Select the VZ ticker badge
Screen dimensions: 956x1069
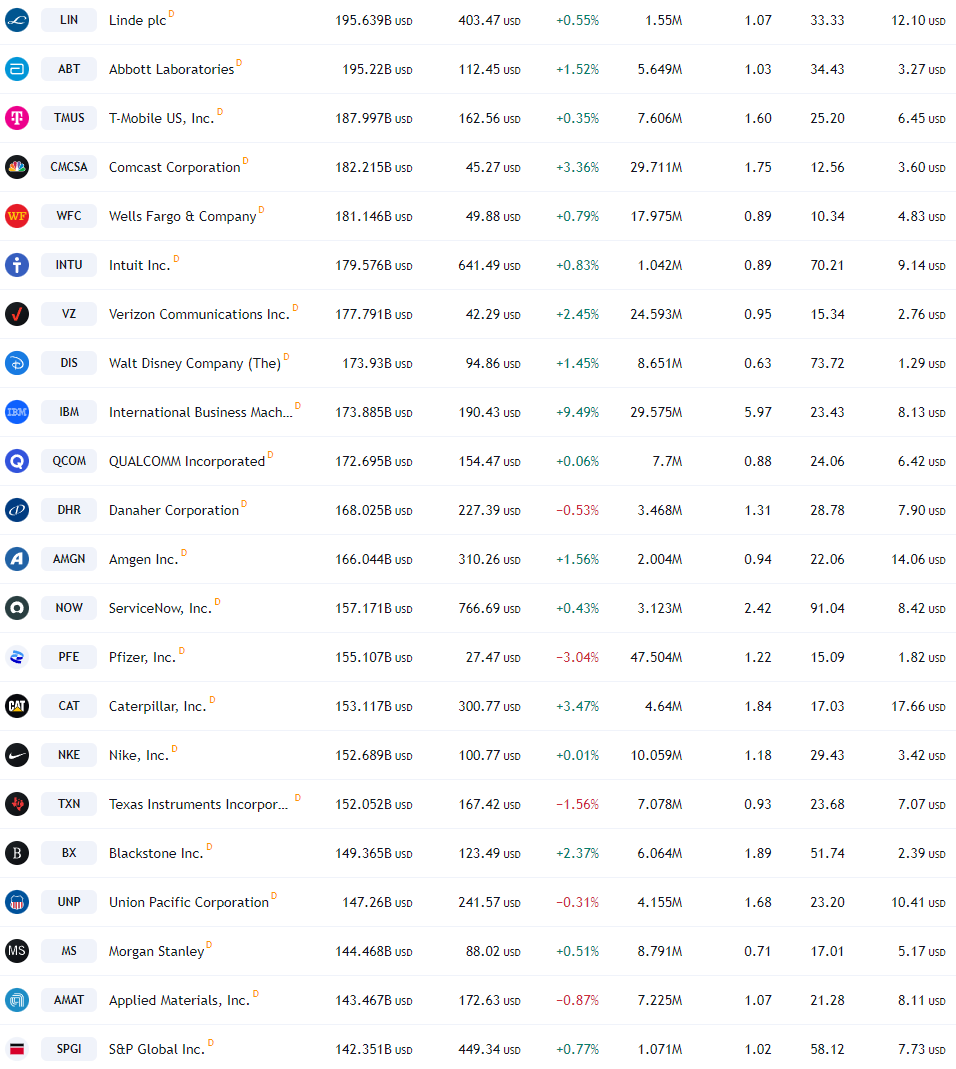coord(69,314)
